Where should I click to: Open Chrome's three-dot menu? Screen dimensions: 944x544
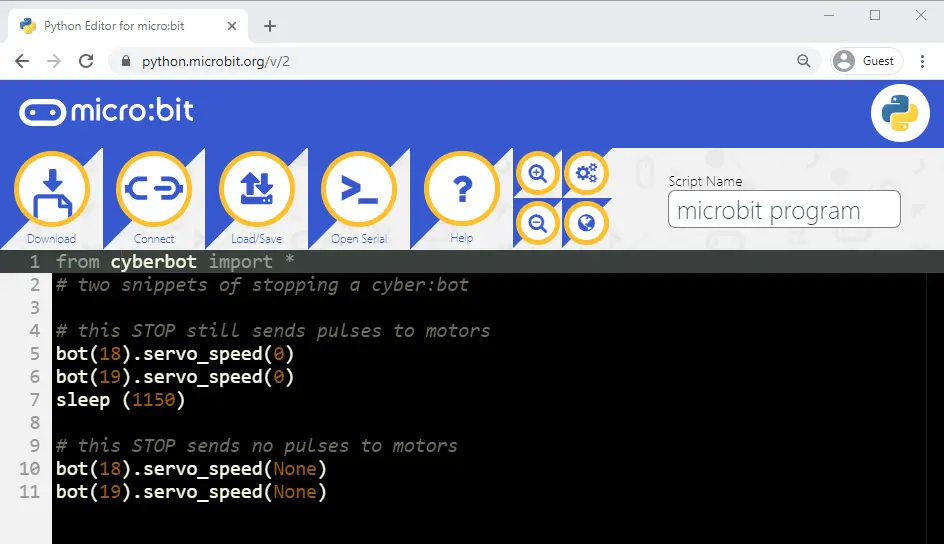pyautogui.click(x=922, y=61)
